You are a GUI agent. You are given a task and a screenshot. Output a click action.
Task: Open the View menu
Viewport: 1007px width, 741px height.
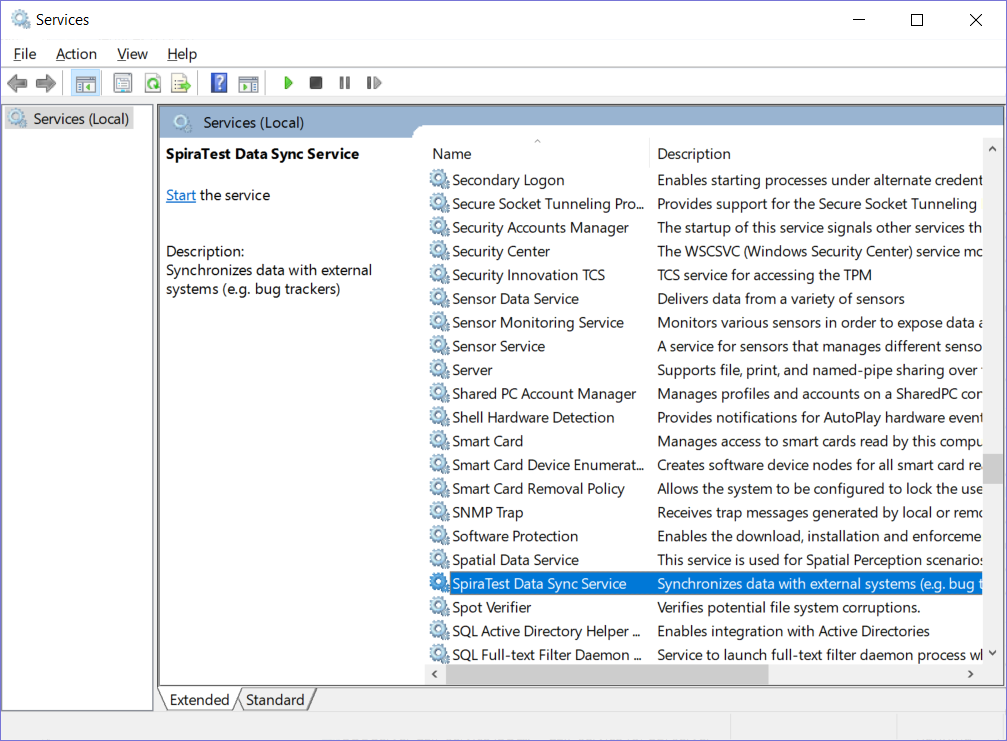point(132,54)
